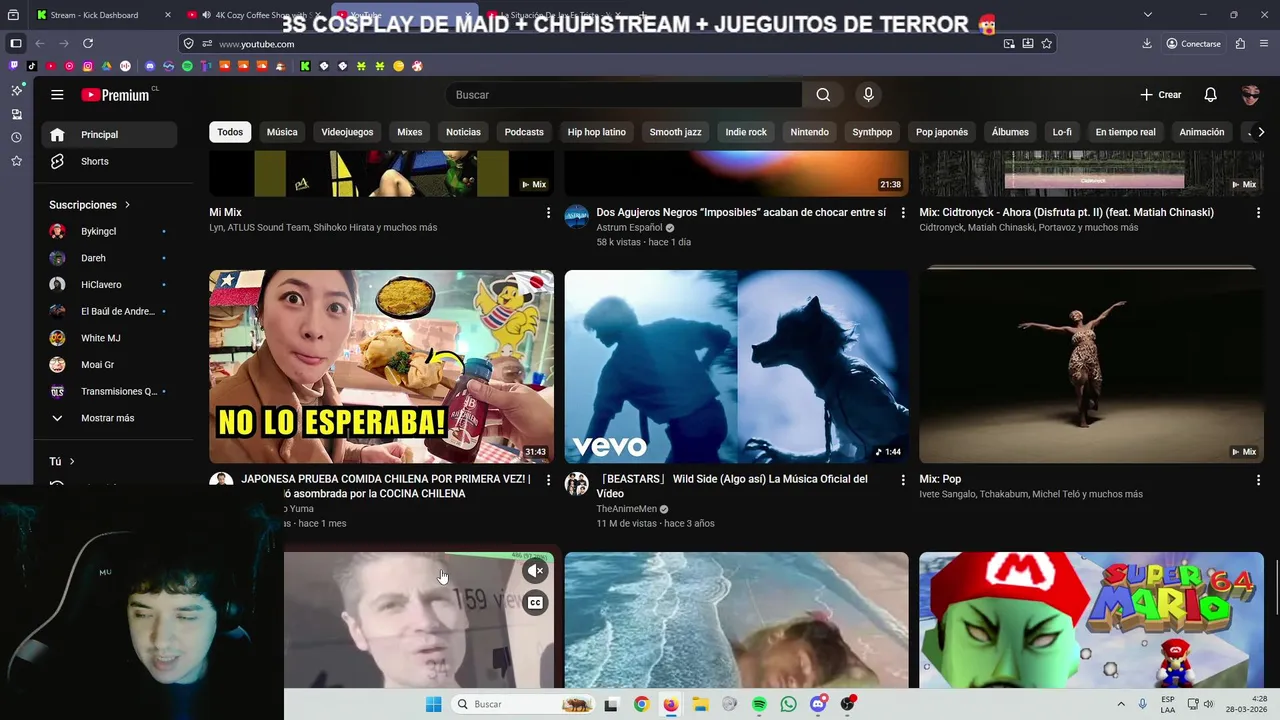The width and height of the screenshot is (1280, 720).
Task: Open options for the Mi Mix card
Action: coord(548,213)
